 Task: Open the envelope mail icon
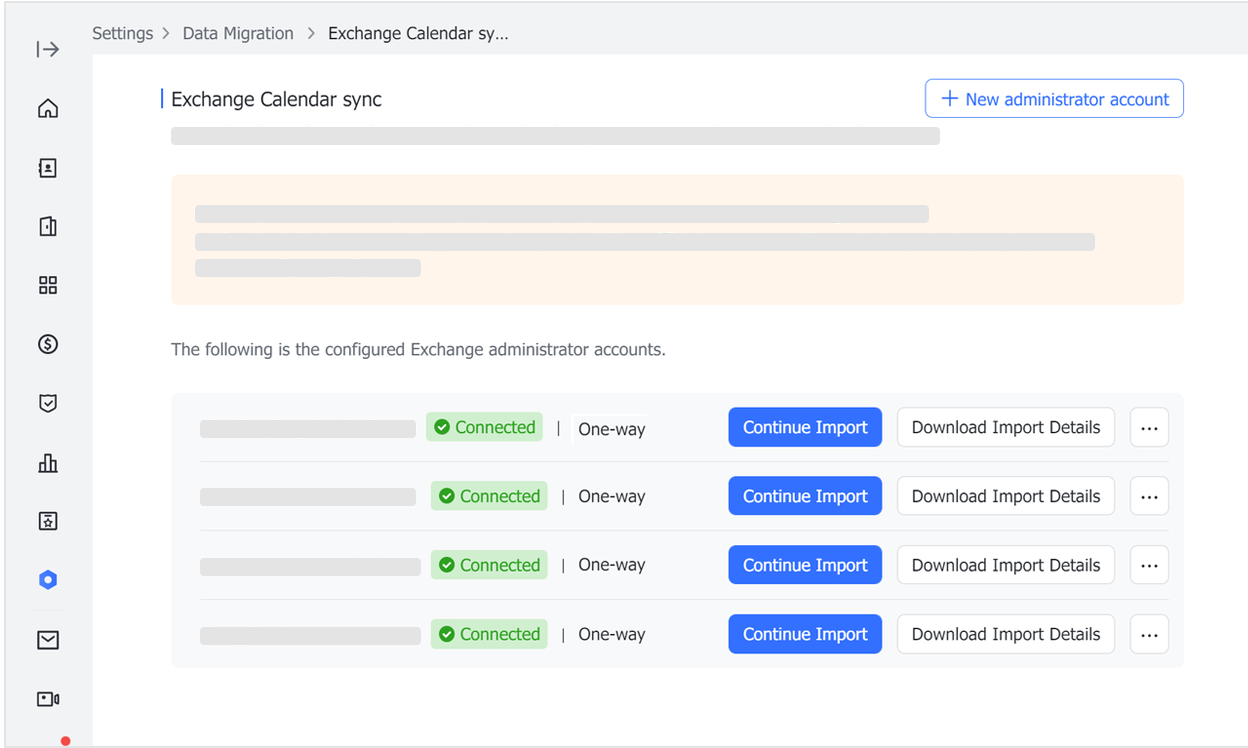click(x=47, y=640)
